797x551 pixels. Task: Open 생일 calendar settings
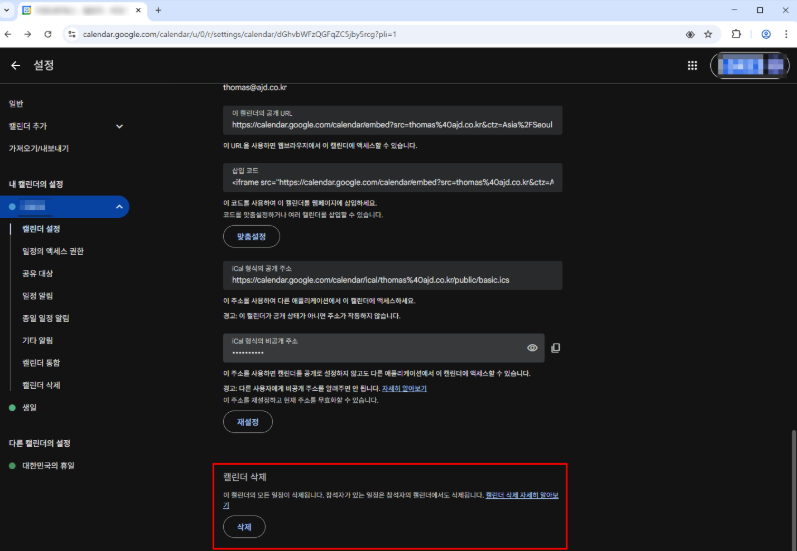coord(30,407)
